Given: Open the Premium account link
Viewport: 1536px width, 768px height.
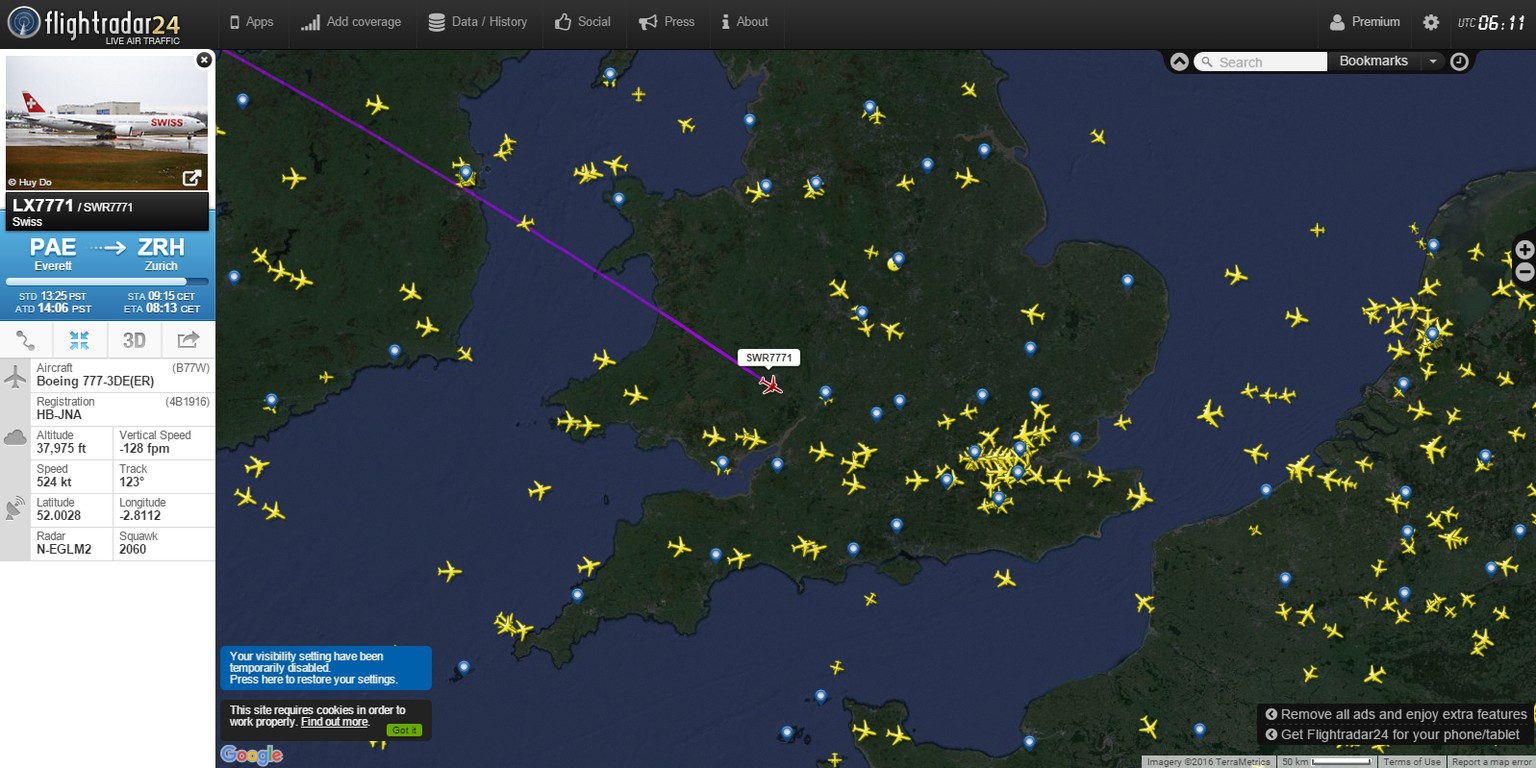Looking at the screenshot, I should point(1365,22).
